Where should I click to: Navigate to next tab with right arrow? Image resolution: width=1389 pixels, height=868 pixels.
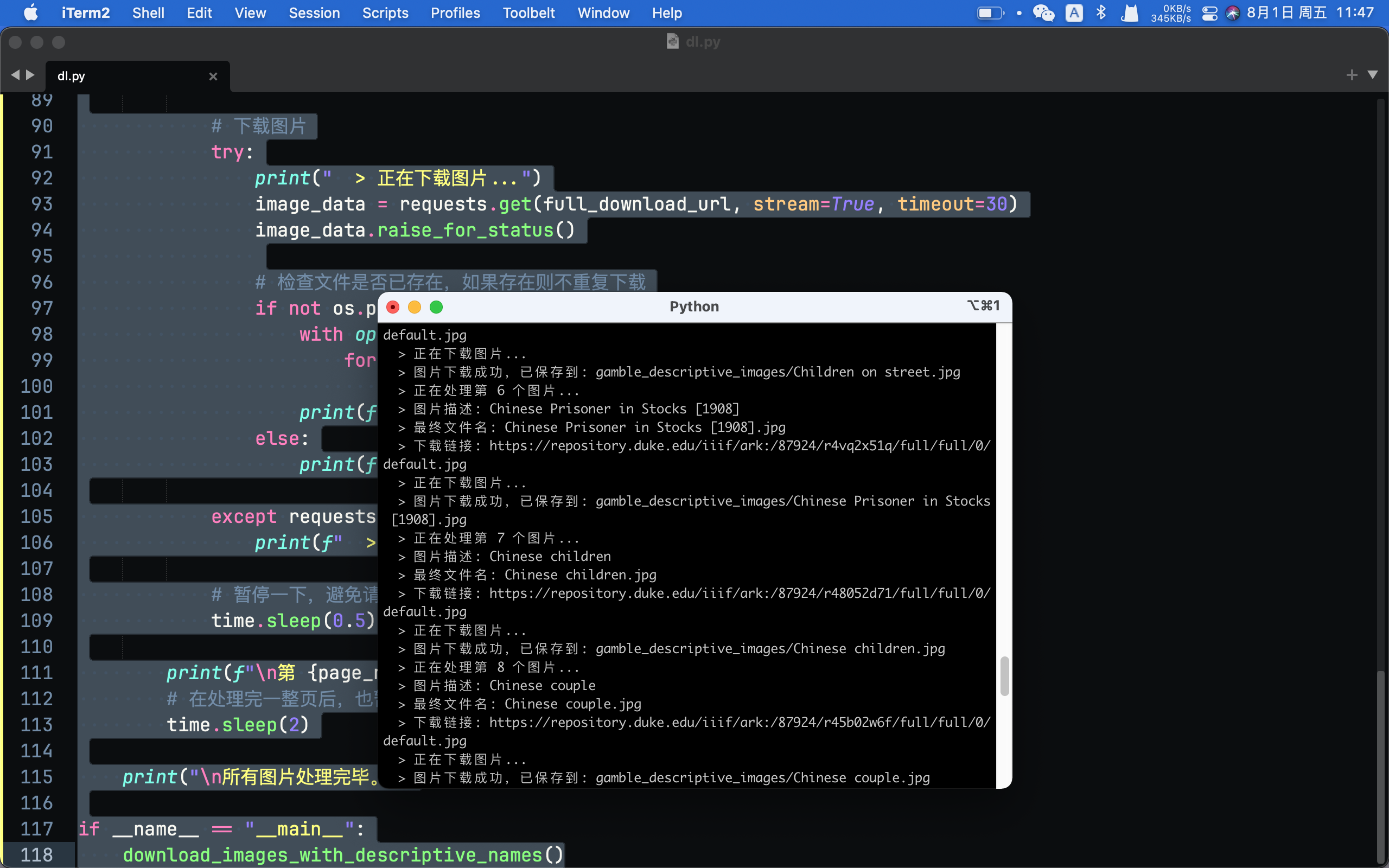tap(30, 75)
